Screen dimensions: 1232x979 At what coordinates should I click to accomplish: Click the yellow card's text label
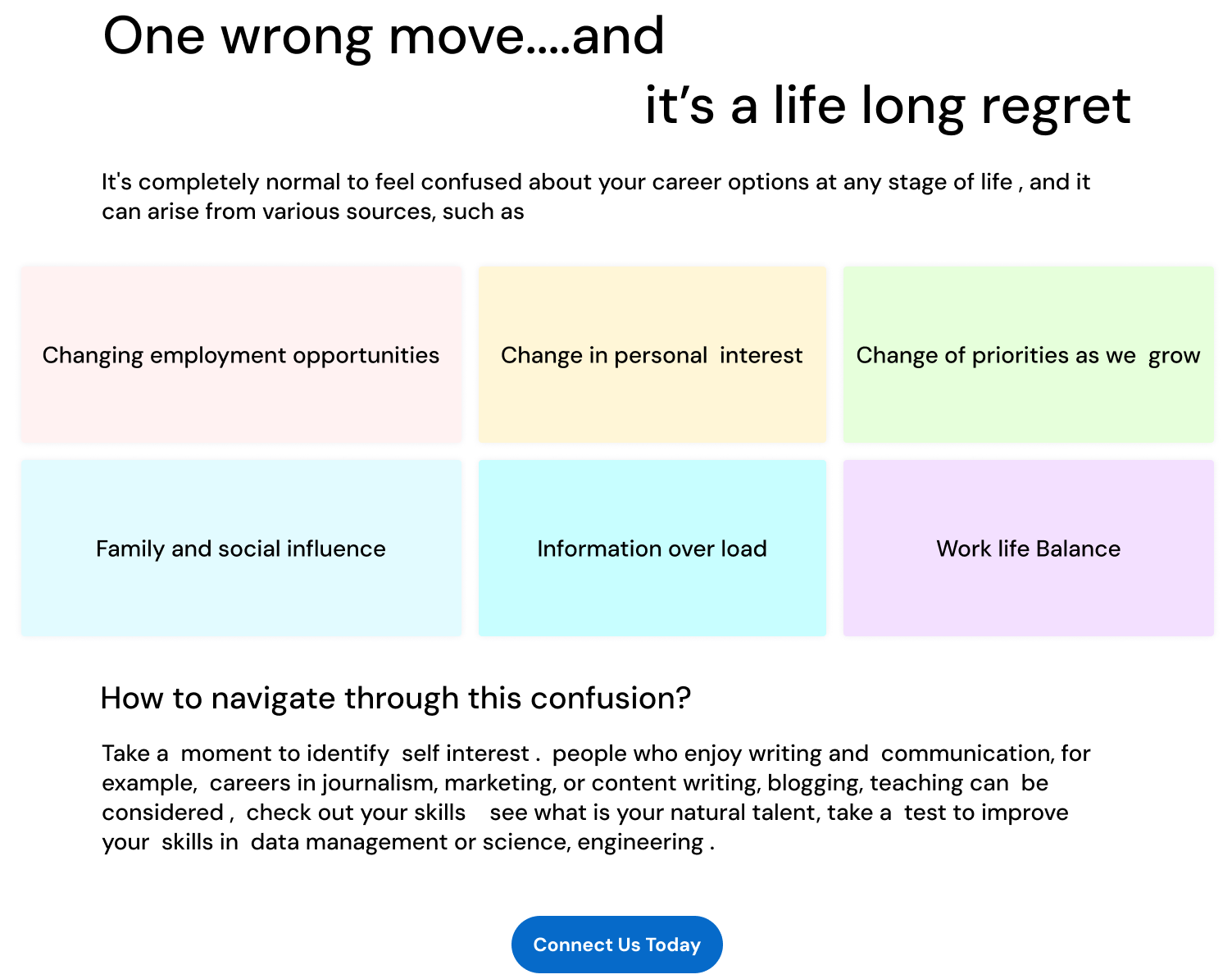click(652, 355)
